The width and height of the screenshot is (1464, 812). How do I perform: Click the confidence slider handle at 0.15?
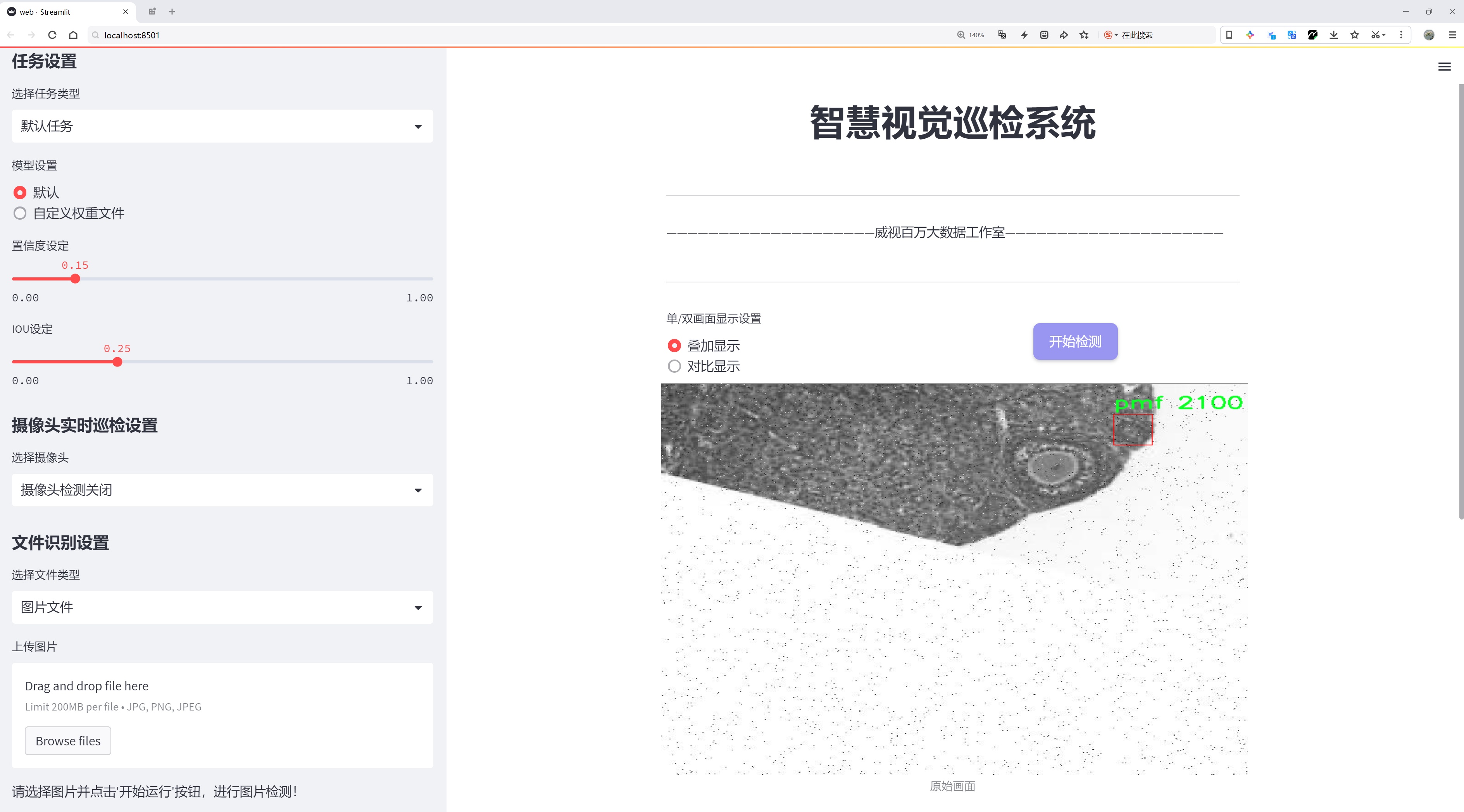click(75, 279)
